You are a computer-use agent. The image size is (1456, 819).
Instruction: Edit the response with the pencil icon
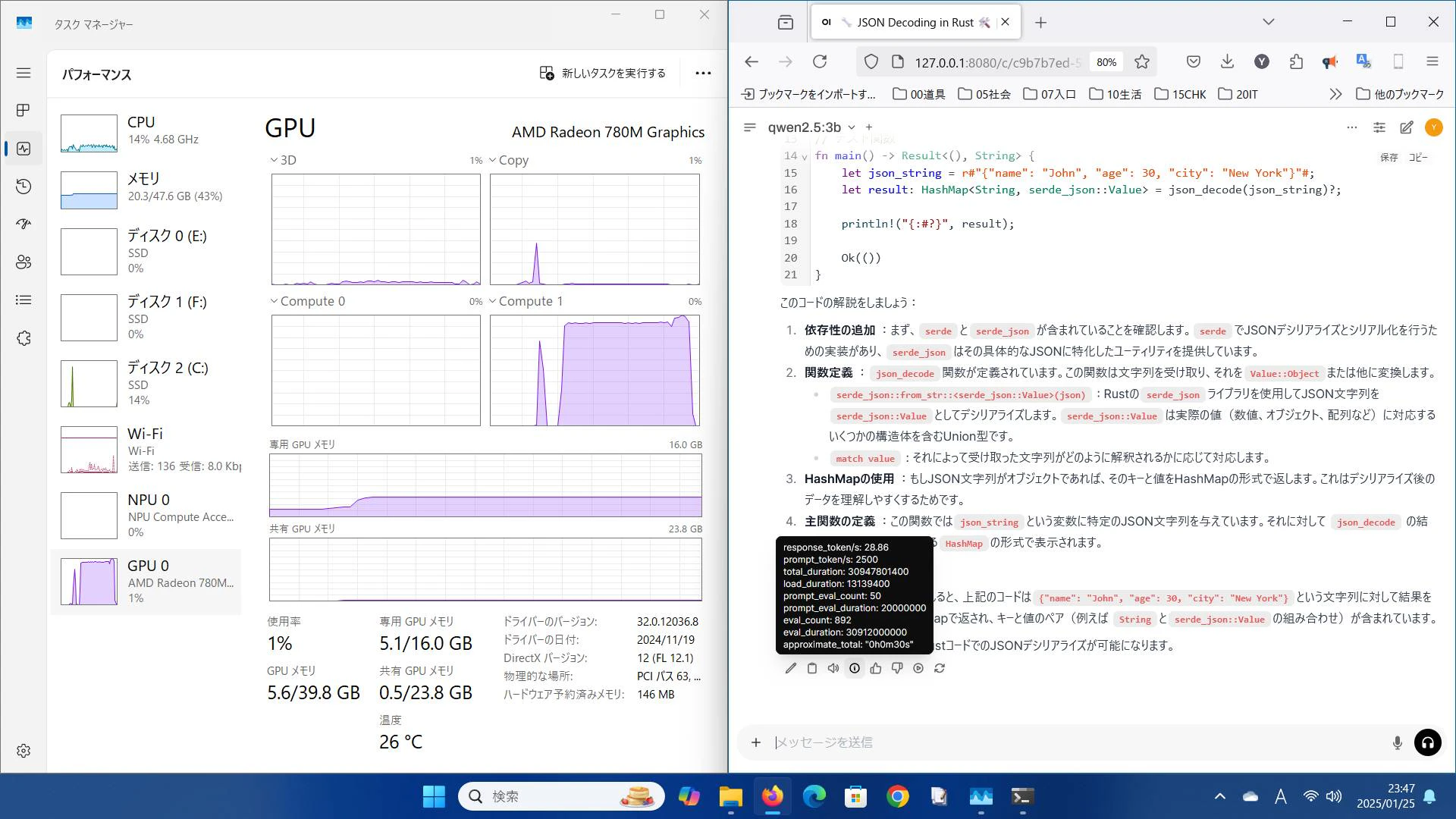pyautogui.click(x=791, y=668)
